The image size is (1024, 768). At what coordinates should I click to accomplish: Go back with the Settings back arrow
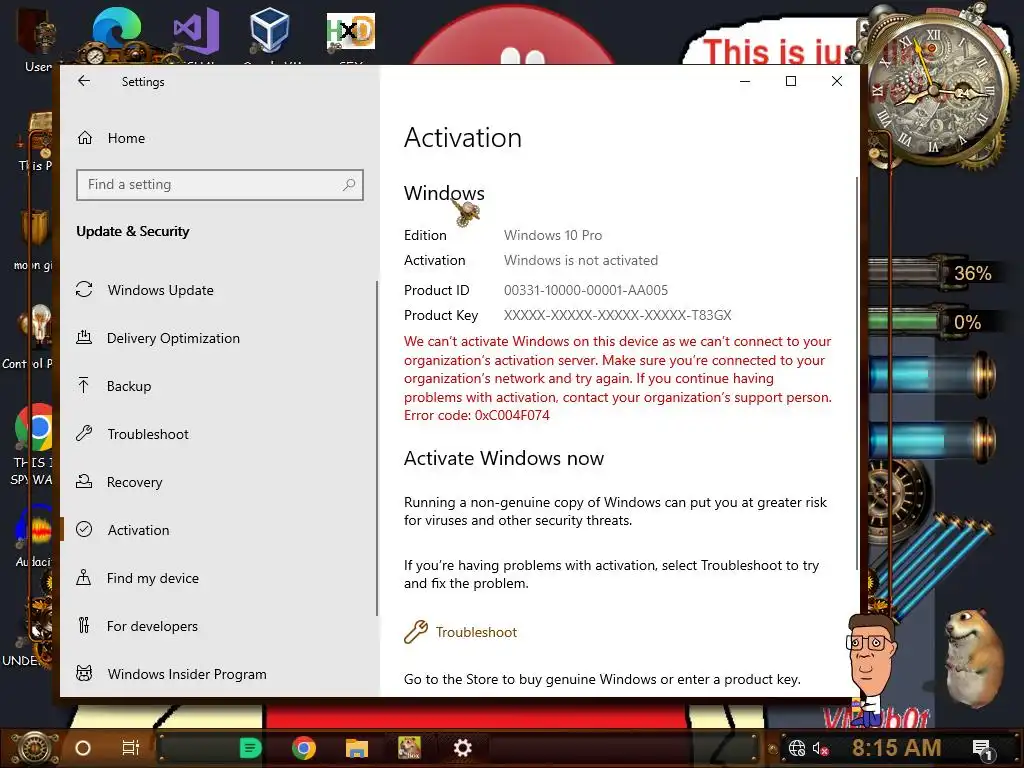84,81
